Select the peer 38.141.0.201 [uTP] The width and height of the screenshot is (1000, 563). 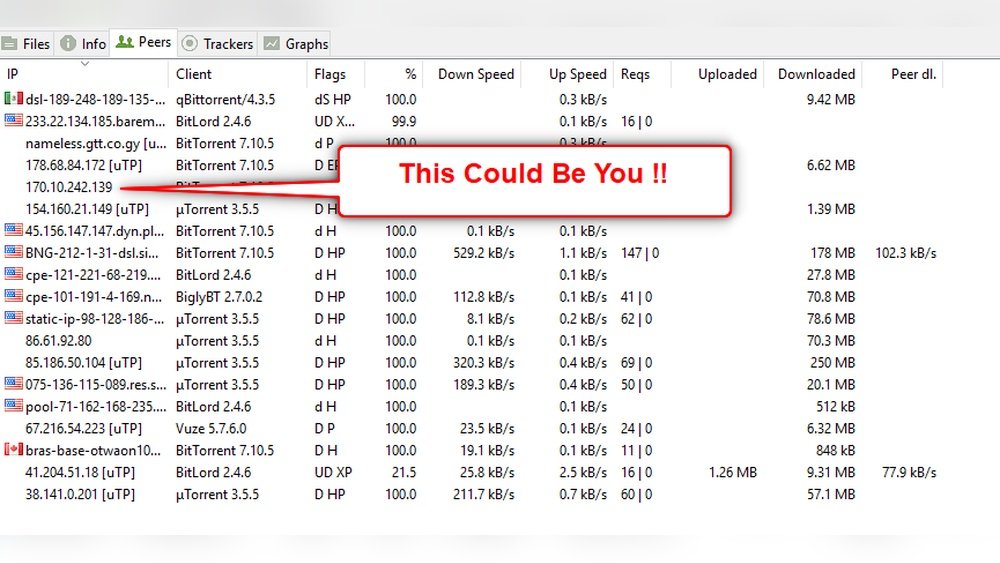(x=80, y=494)
